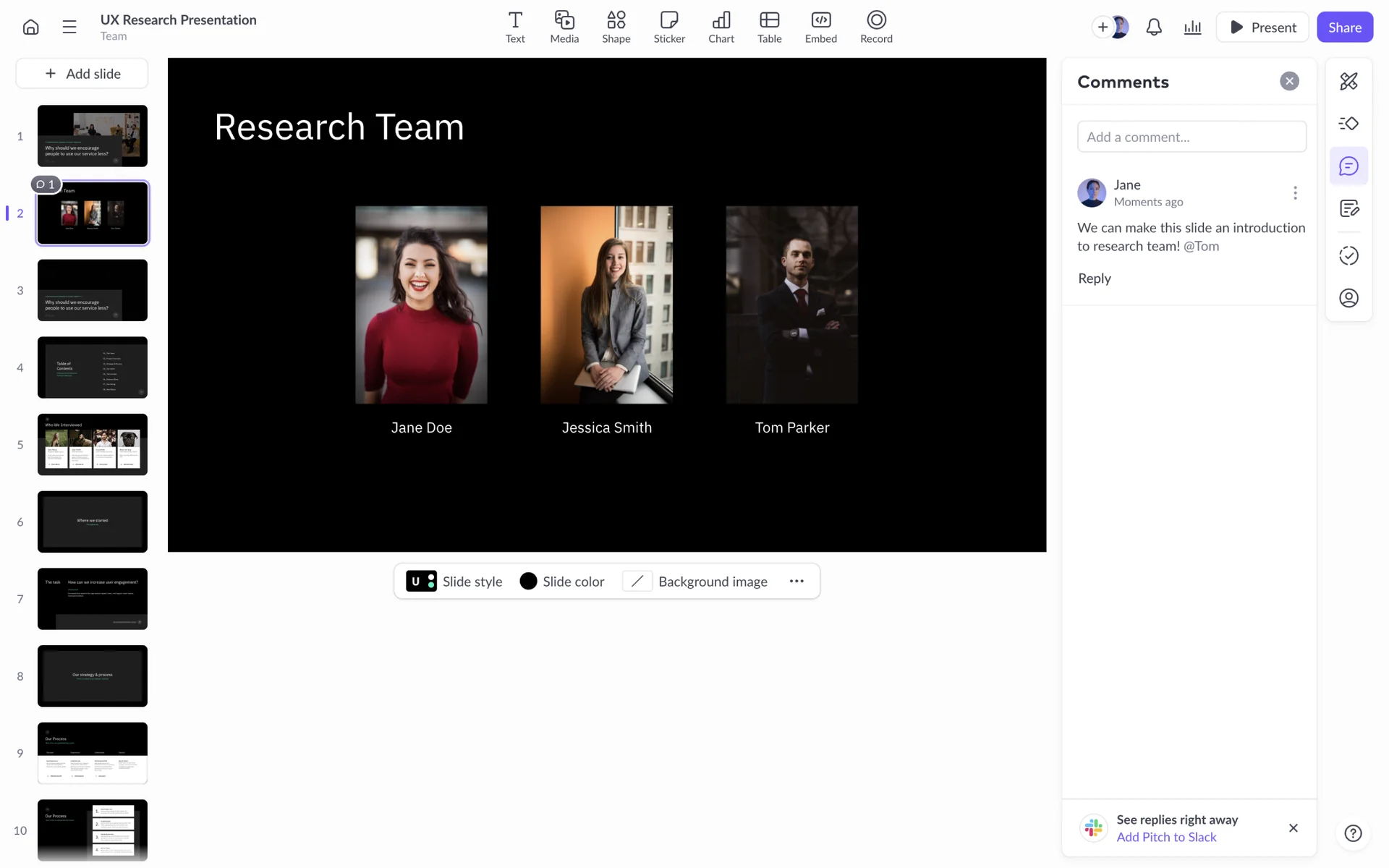
Task: Start the Record tool
Action: [x=875, y=27]
